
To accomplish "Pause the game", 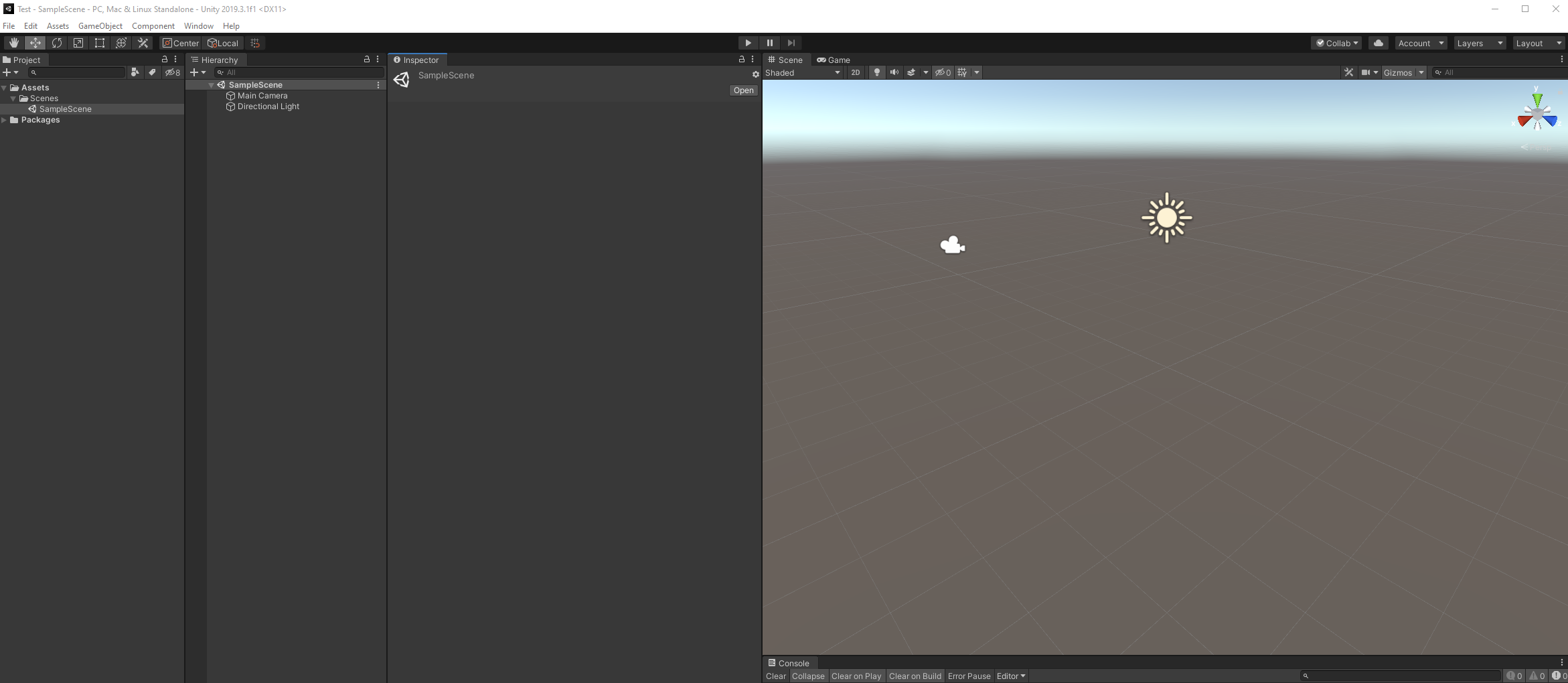I will point(770,43).
